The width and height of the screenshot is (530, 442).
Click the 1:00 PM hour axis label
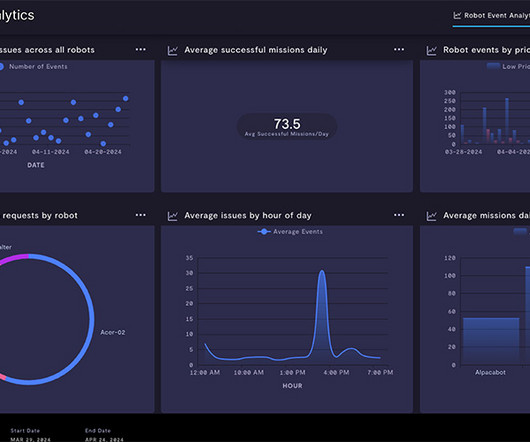[292, 372]
